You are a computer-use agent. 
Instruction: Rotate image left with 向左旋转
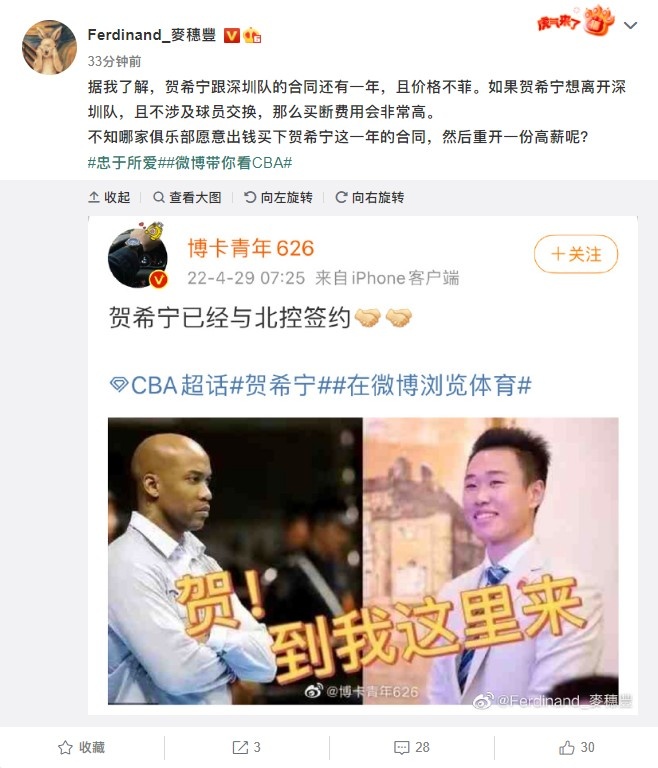point(278,197)
